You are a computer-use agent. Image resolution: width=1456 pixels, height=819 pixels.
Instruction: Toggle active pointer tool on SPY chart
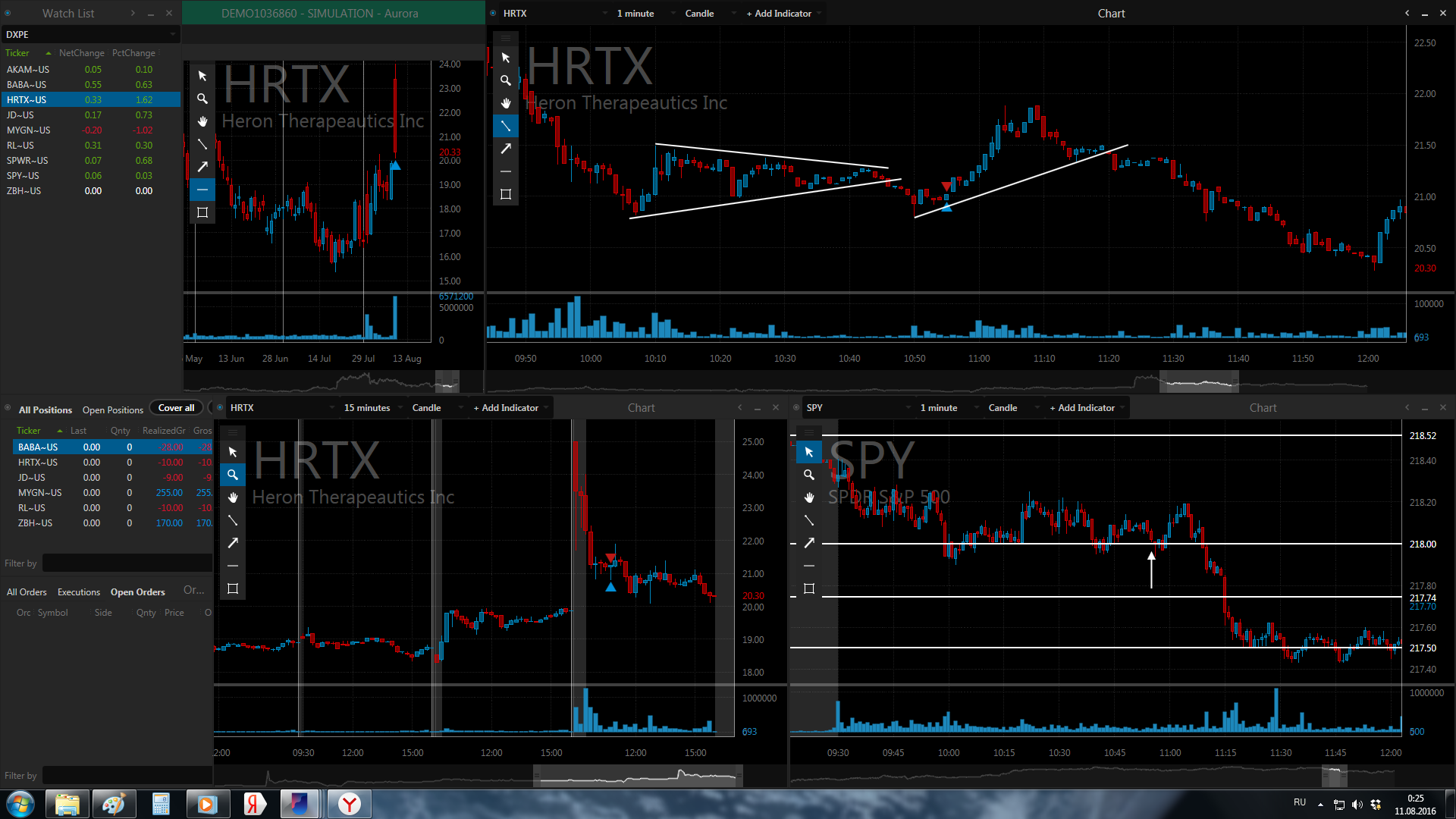(x=809, y=452)
